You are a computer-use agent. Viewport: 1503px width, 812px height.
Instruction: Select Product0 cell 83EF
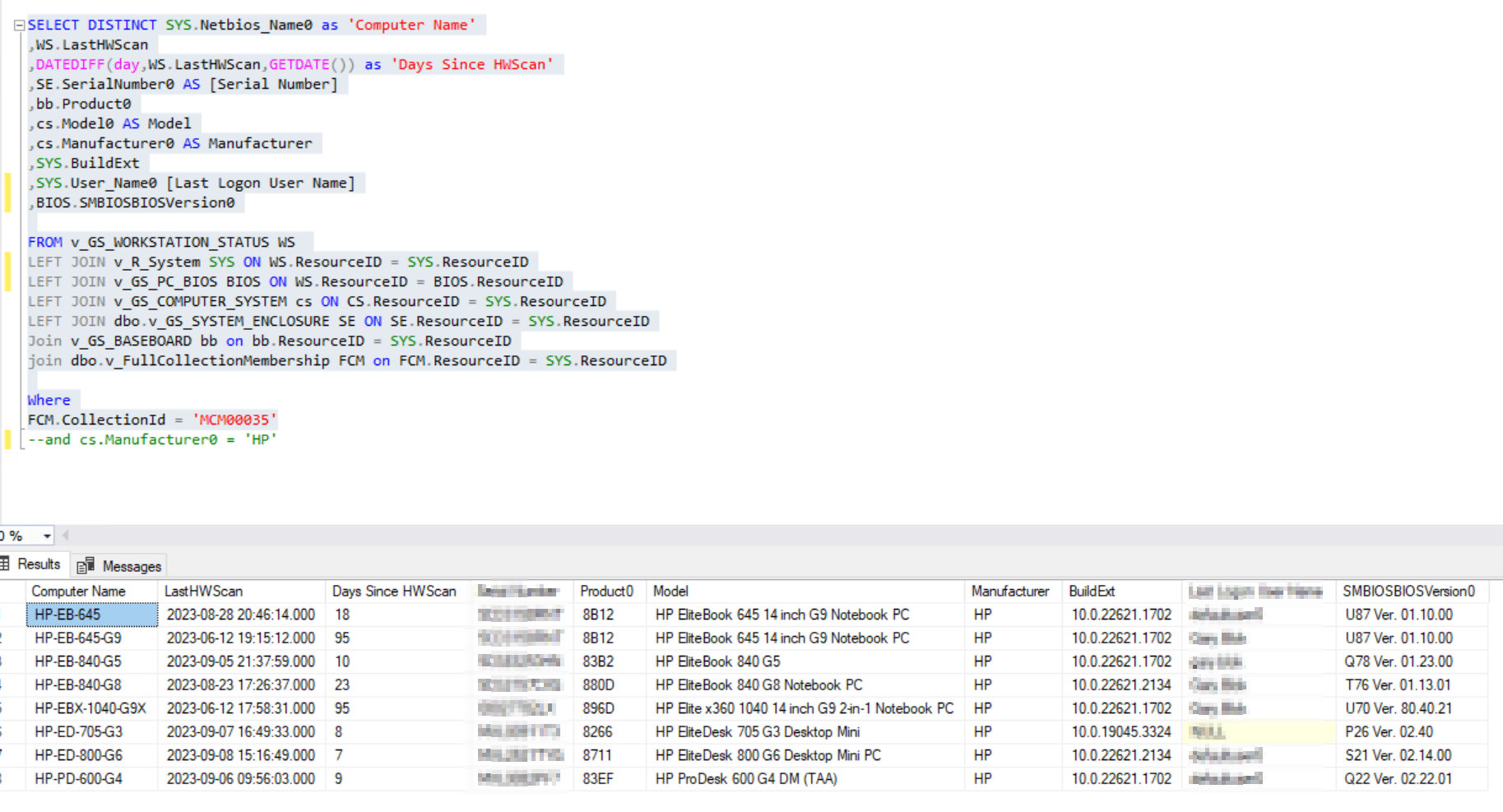611,779
